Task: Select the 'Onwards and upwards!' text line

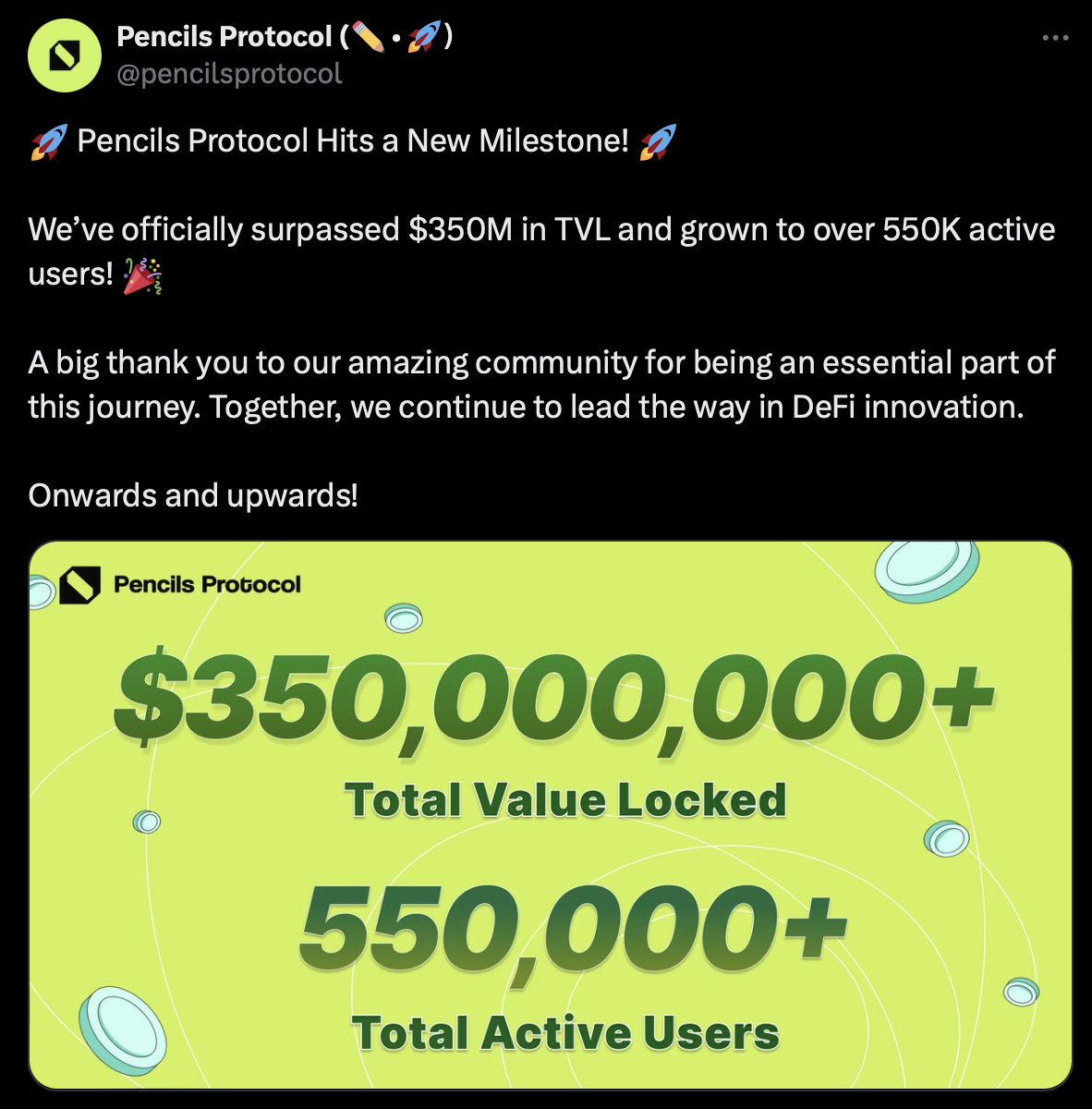Action: point(193,496)
